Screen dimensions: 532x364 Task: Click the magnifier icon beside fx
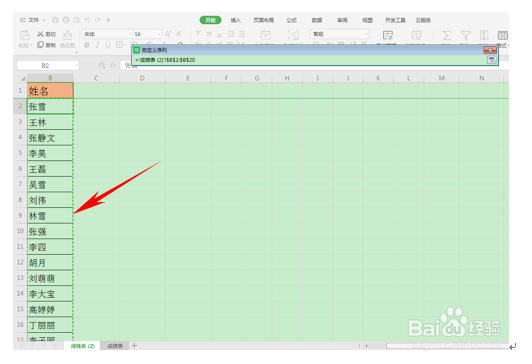(101, 65)
